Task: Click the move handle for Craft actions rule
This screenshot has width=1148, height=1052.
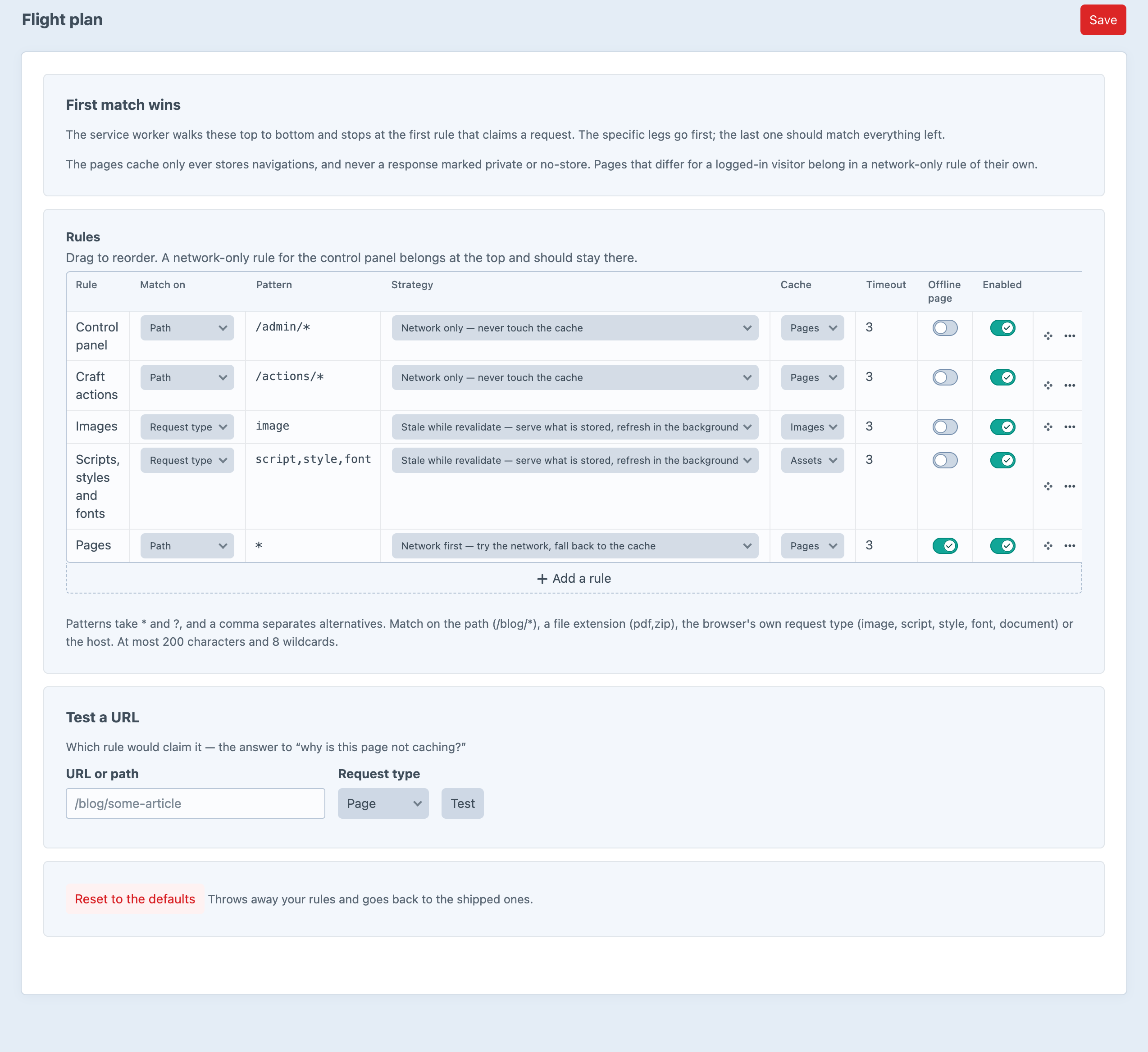Action: [1048, 385]
